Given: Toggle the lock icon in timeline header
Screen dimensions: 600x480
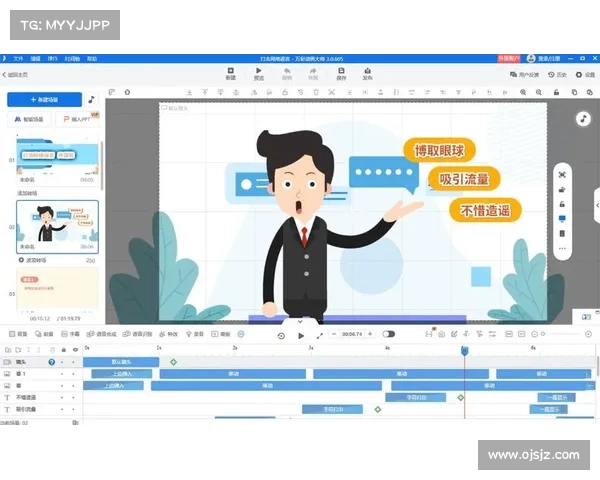Looking at the screenshot, I should click(x=64, y=349).
